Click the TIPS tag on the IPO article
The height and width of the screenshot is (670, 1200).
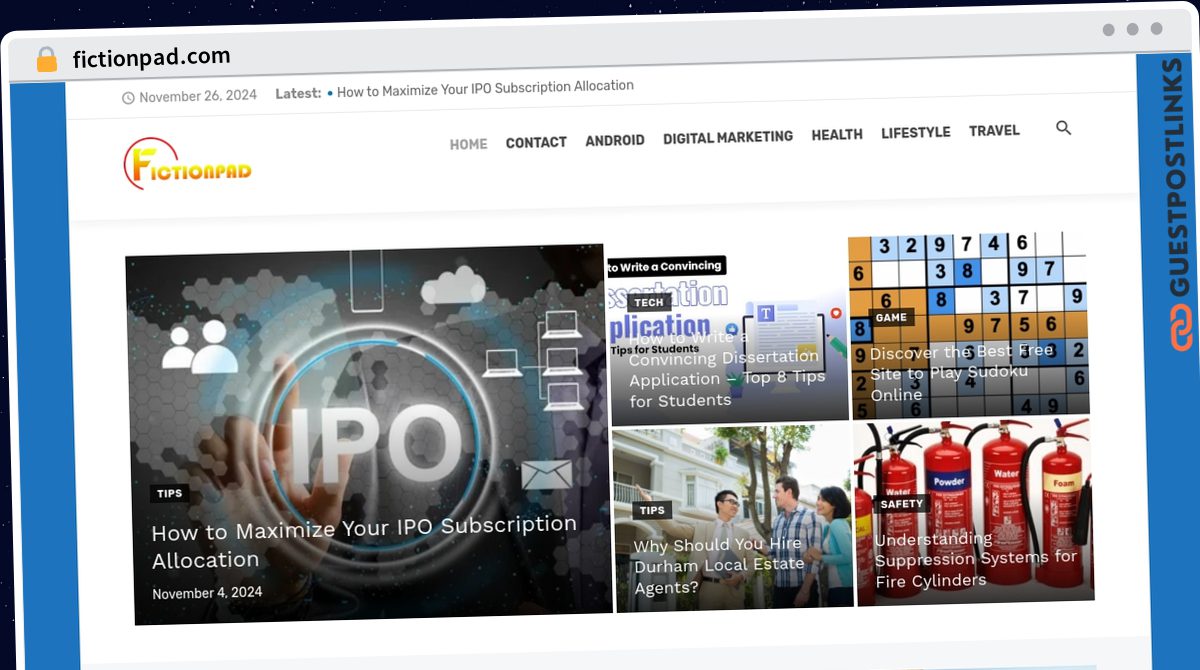point(170,494)
